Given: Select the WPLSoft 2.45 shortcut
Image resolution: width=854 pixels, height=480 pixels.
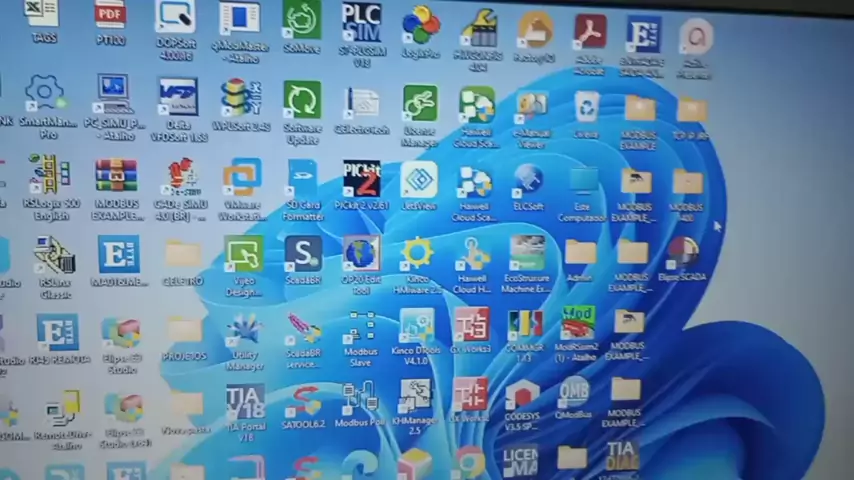Looking at the screenshot, I should (x=240, y=101).
